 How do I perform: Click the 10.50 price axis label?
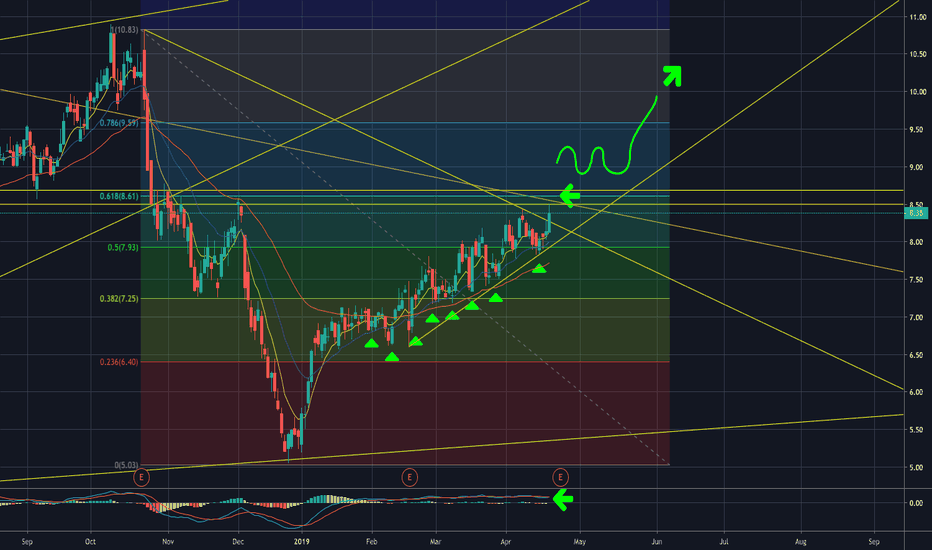pyautogui.click(x=918, y=54)
